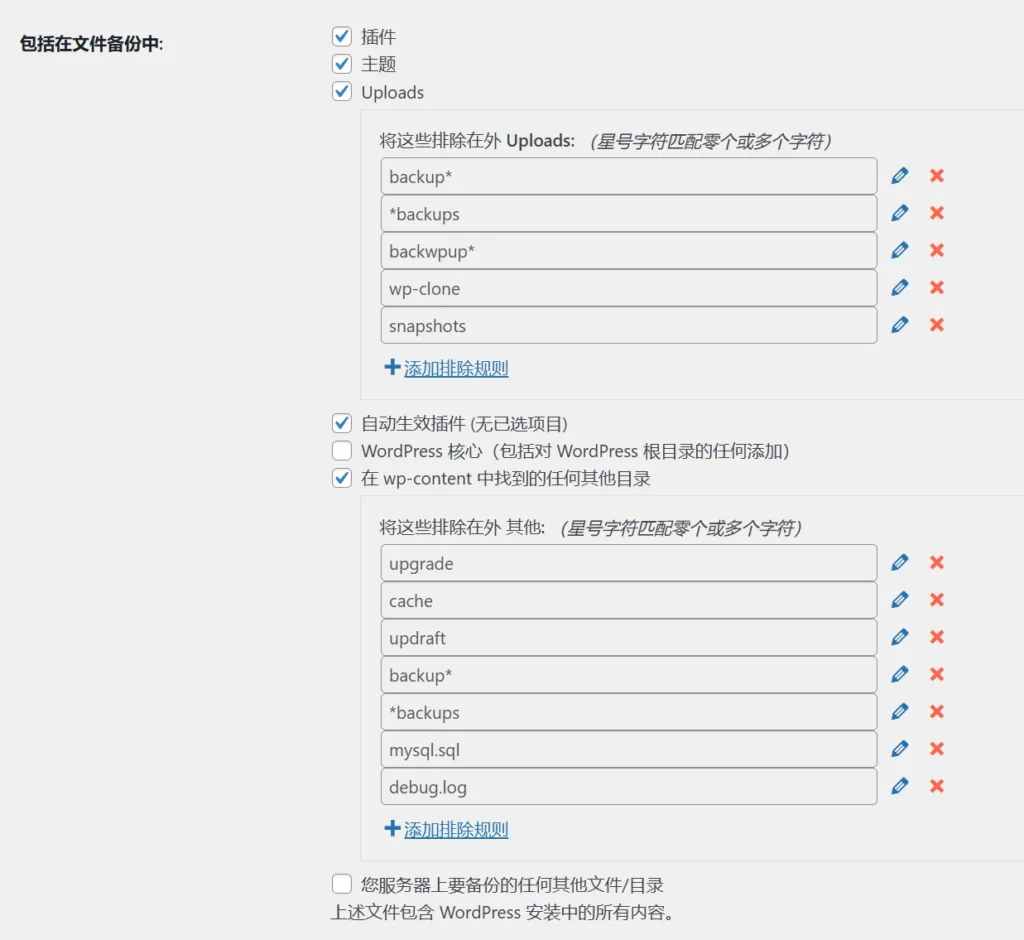Delete the updraft exclusion rule
Image resolution: width=1024 pixels, height=940 pixels.
point(936,636)
